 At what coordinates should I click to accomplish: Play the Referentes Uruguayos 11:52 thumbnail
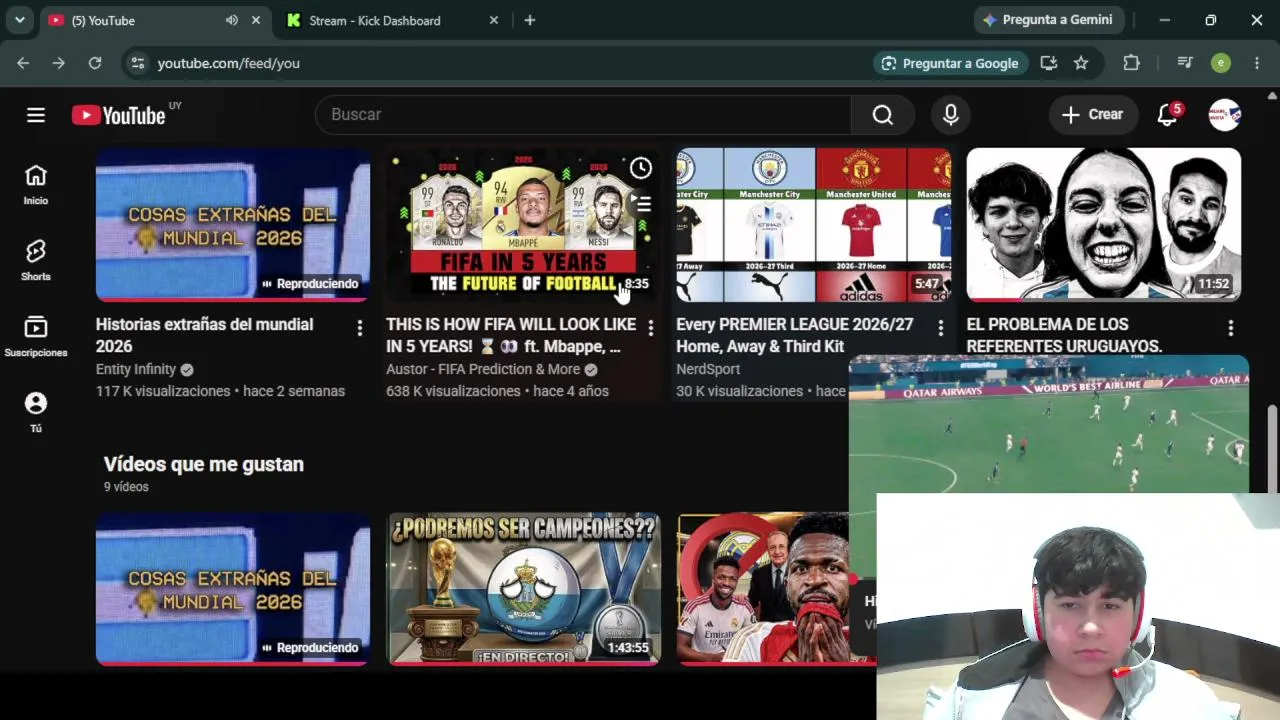pyautogui.click(x=1104, y=225)
